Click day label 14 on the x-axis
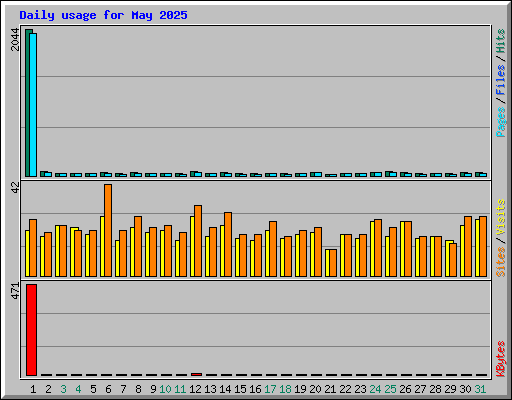The height and width of the screenshot is (400, 512). pos(225,389)
